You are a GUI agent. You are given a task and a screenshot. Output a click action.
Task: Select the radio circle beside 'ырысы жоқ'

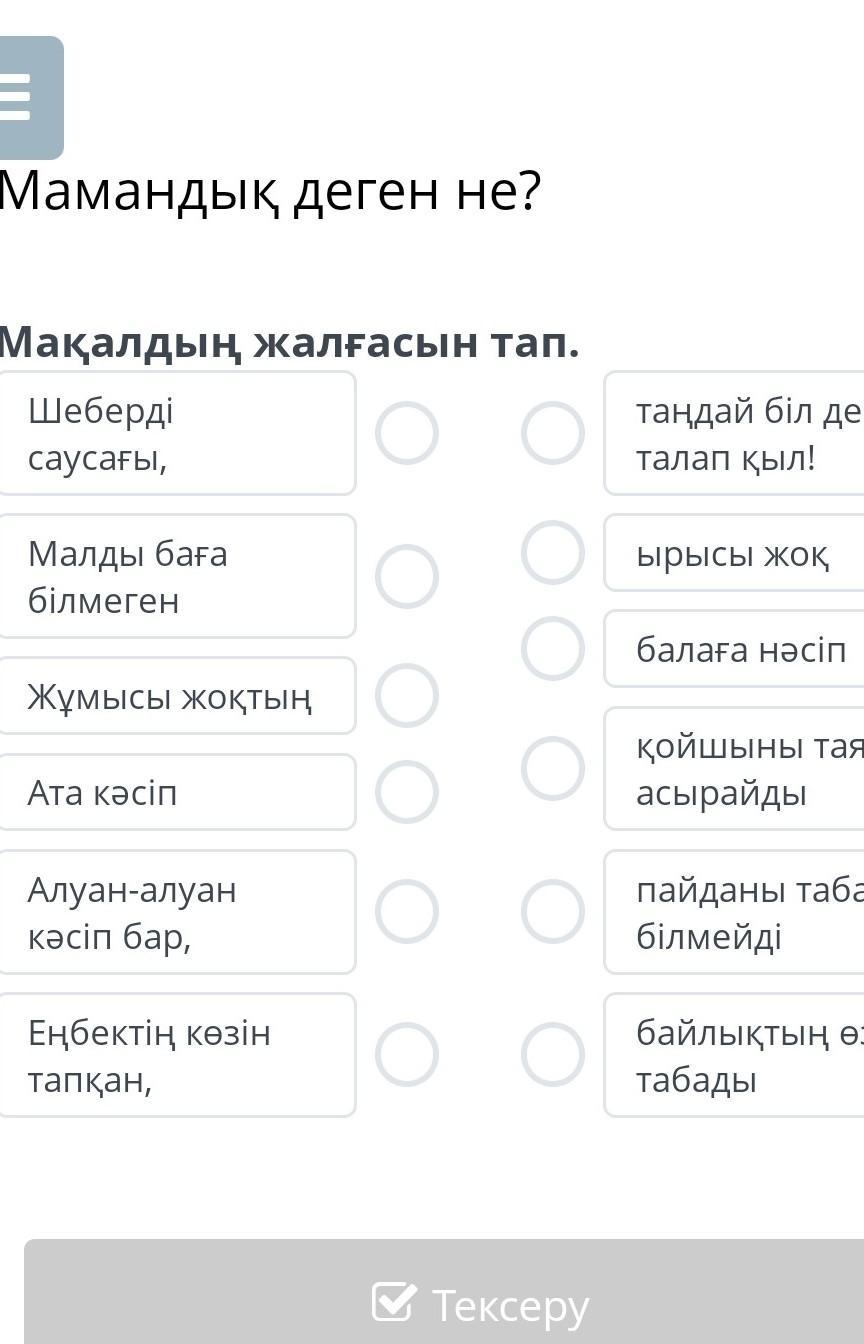553,552
